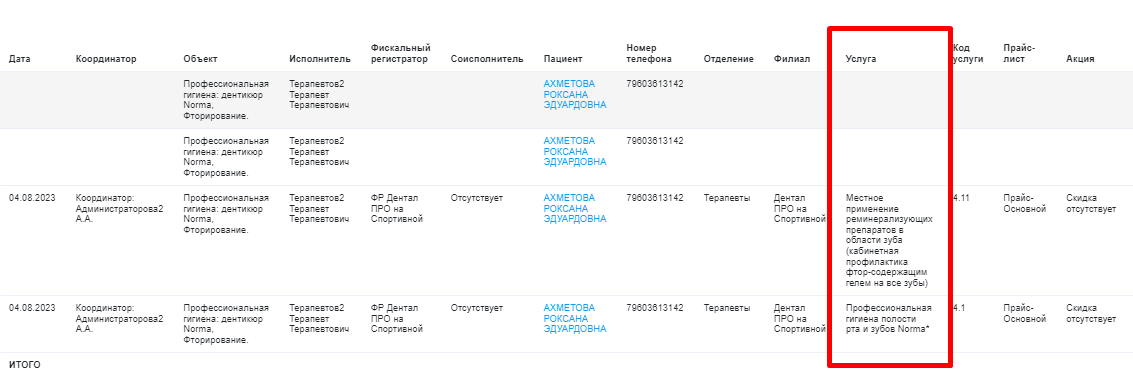1133x379 pixels.
Task: Click the Акция column header
Action: tap(1080, 59)
